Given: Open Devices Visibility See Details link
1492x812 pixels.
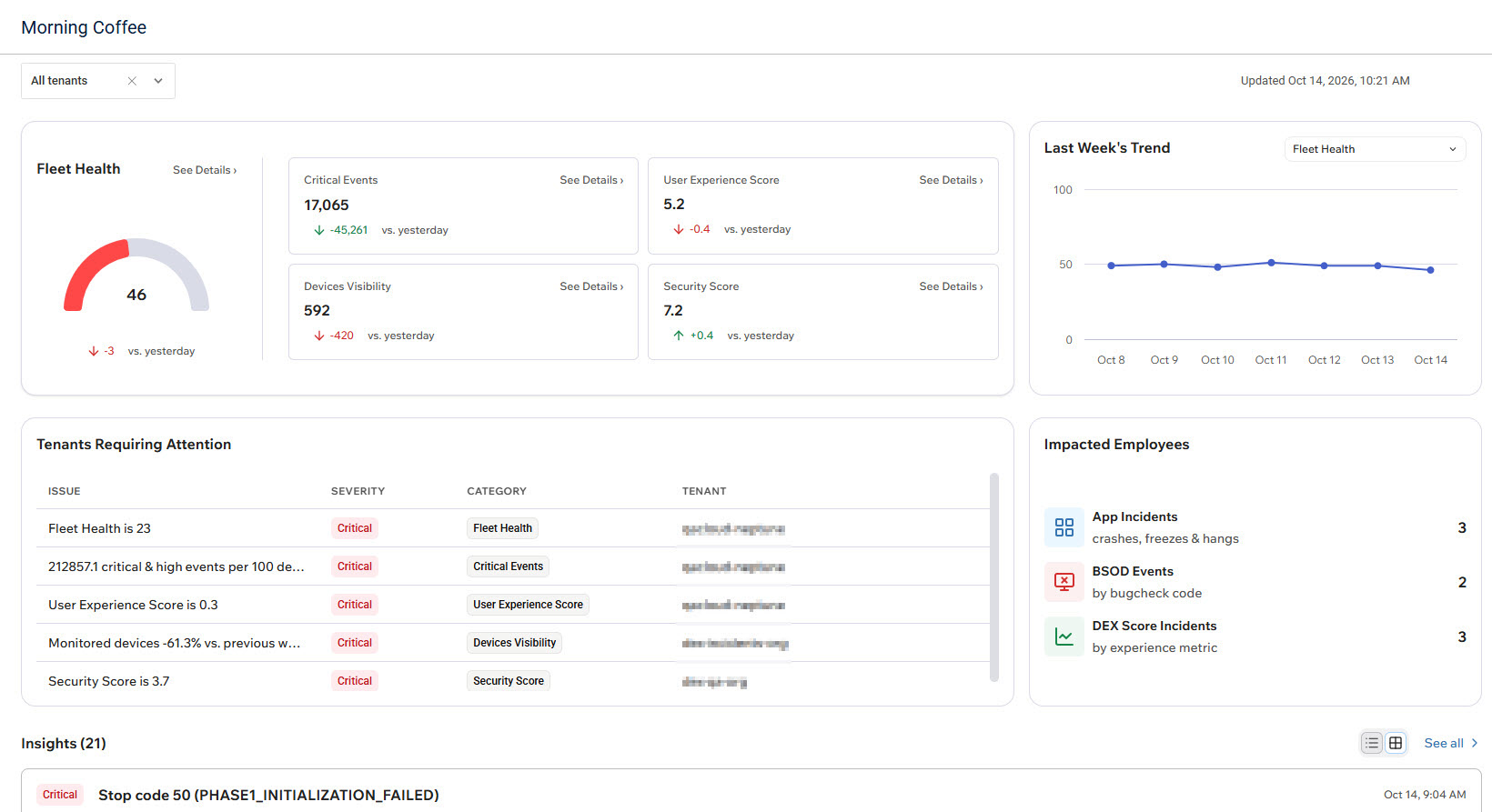Looking at the screenshot, I should point(591,286).
